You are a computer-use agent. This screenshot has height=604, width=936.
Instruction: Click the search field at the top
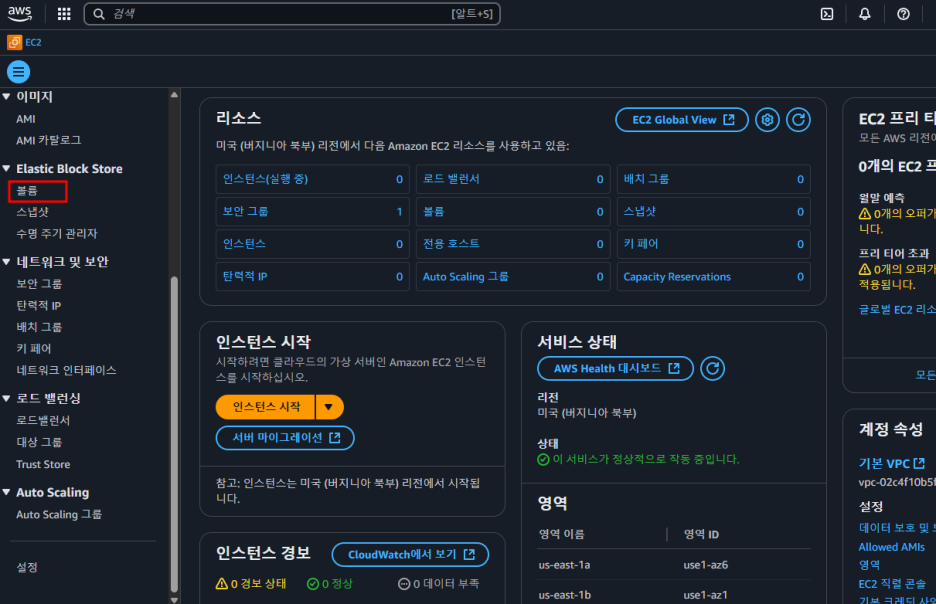pyautogui.click(x=292, y=14)
